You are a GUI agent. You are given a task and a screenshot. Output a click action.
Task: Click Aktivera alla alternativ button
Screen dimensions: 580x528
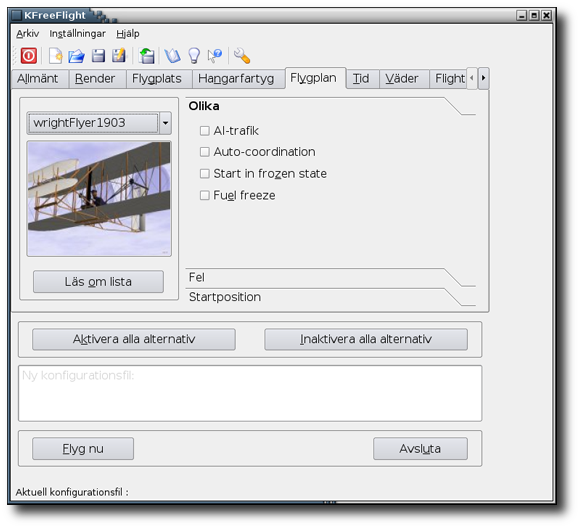pos(134,339)
